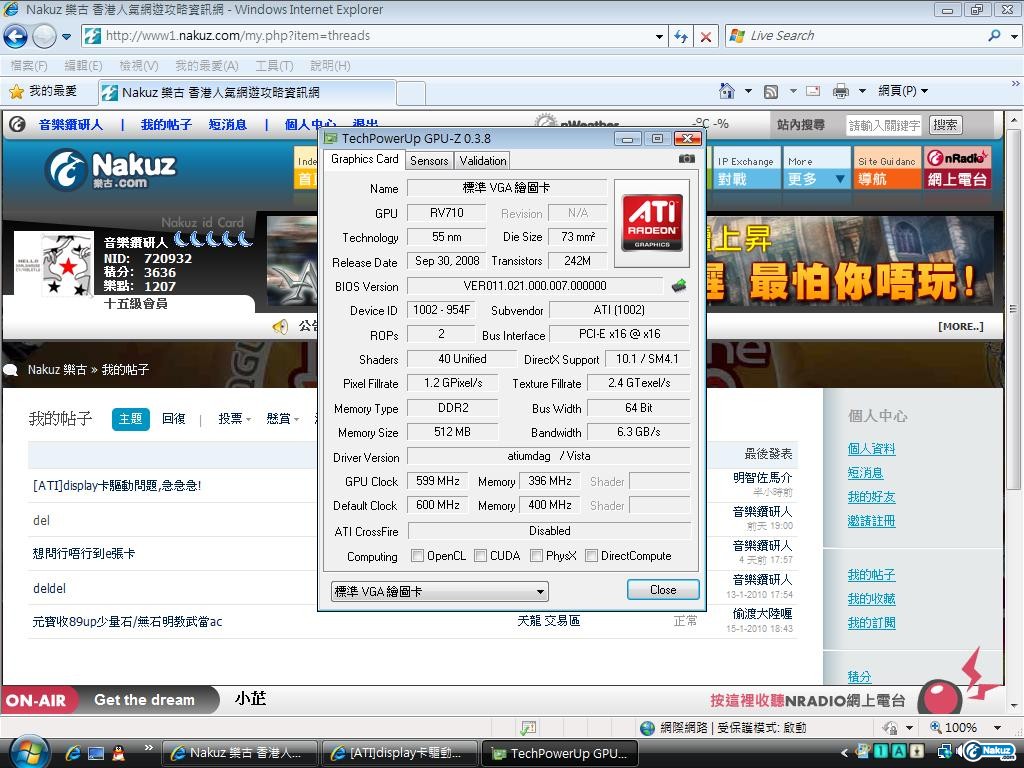Screen dimensions: 1024x768
Task: Click the BIOS save chip icon
Action: coord(679,286)
